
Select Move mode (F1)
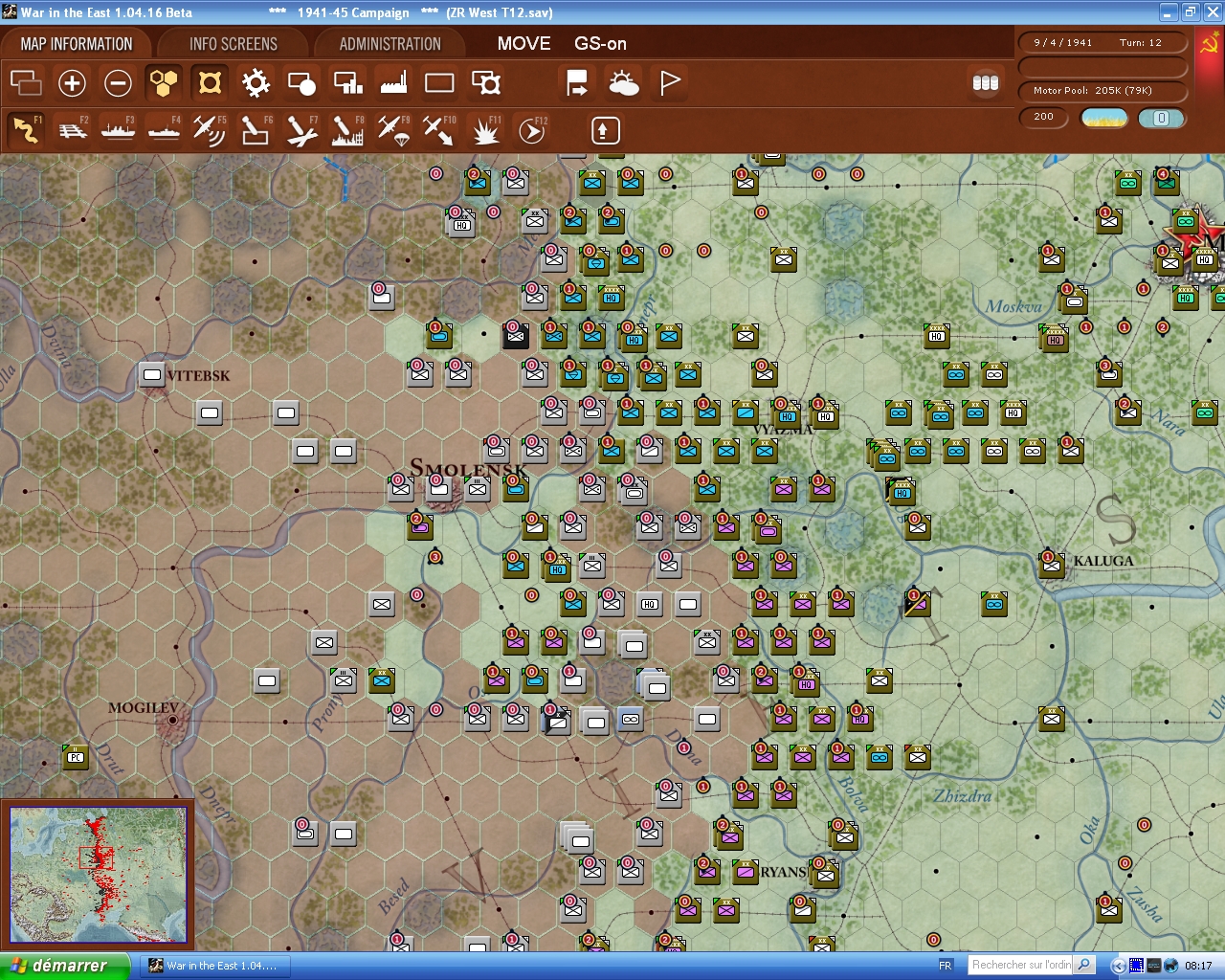[x=26, y=130]
